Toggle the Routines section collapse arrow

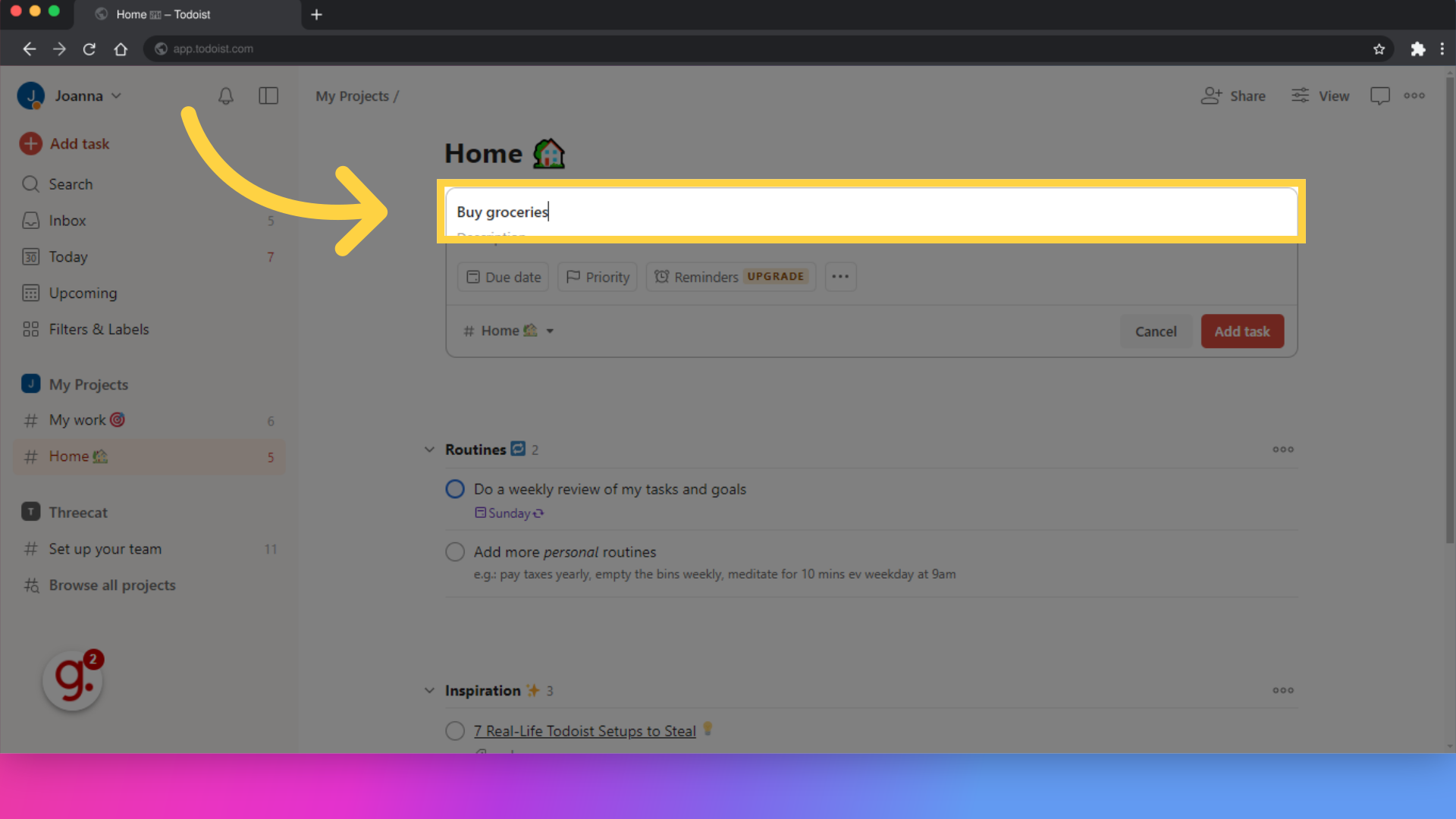click(x=430, y=449)
